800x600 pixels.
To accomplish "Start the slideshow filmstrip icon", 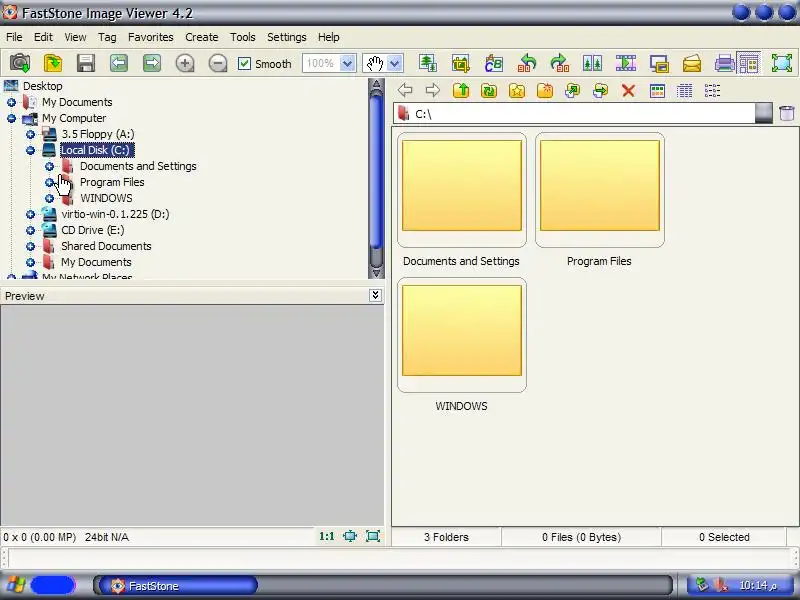I will tap(626, 64).
